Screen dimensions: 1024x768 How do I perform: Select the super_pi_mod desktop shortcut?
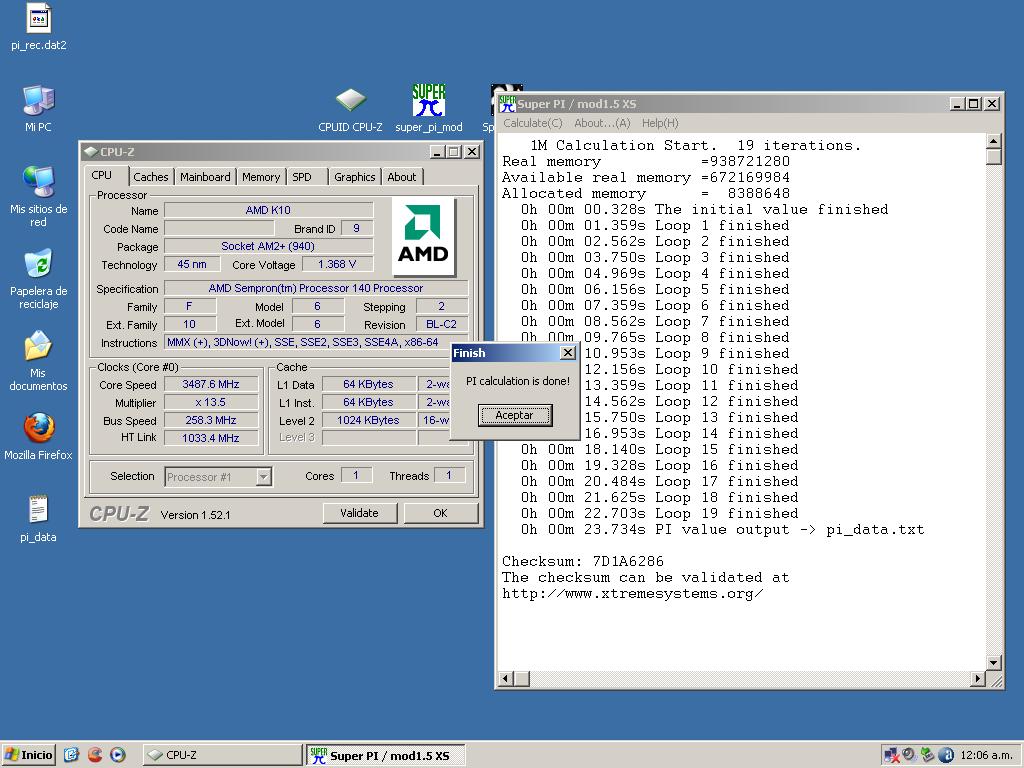click(428, 100)
